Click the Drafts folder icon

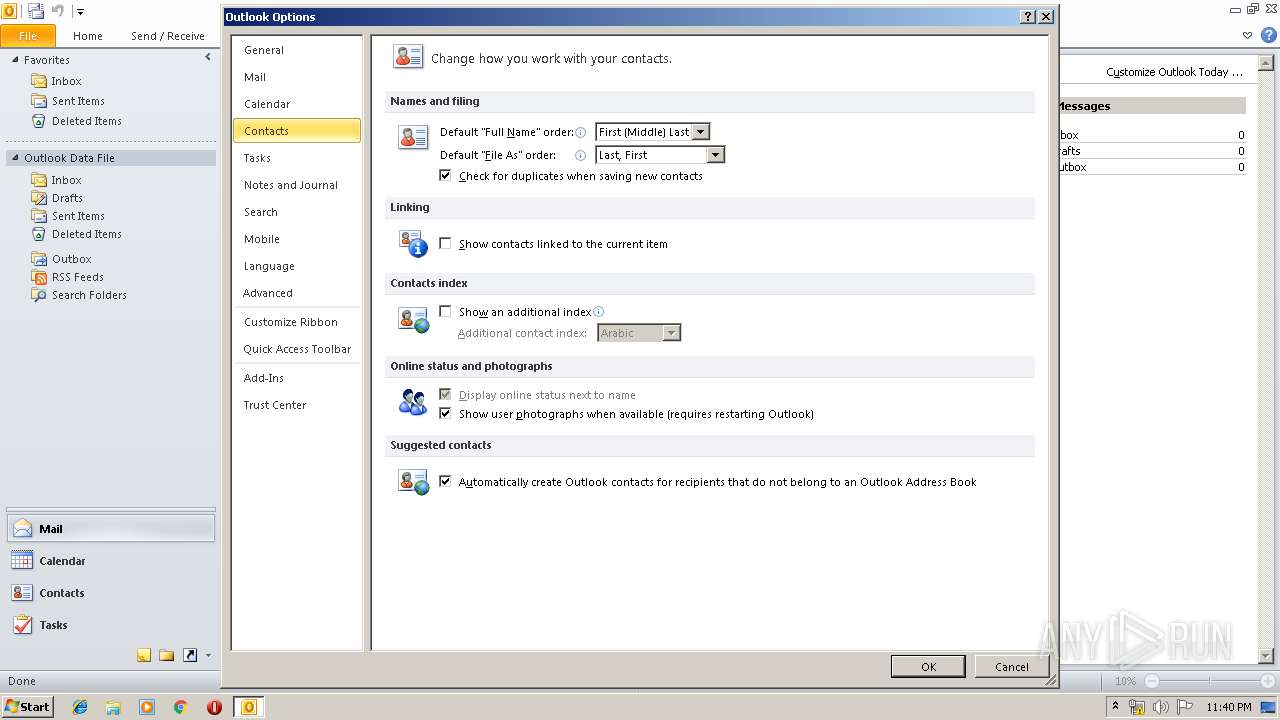39,198
